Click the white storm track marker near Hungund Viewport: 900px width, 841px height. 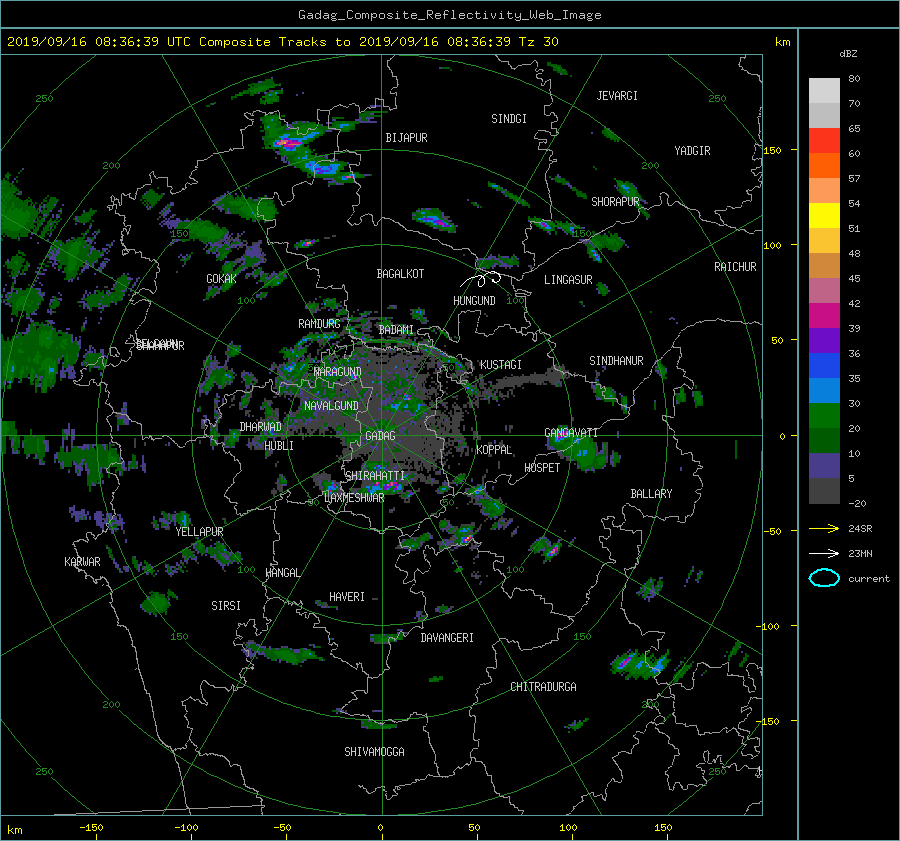tap(481, 280)
